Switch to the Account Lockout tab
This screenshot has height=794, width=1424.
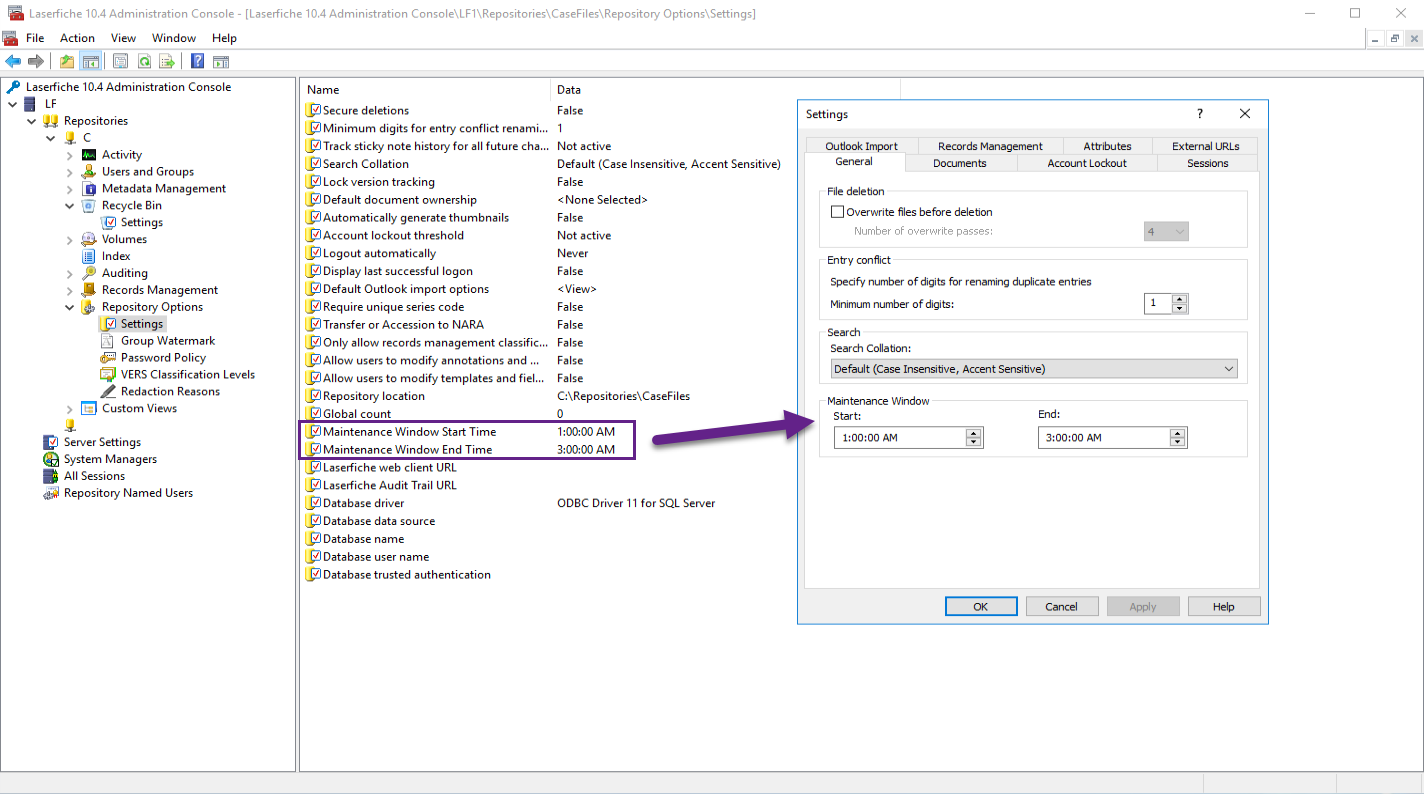pos(1087,163)
